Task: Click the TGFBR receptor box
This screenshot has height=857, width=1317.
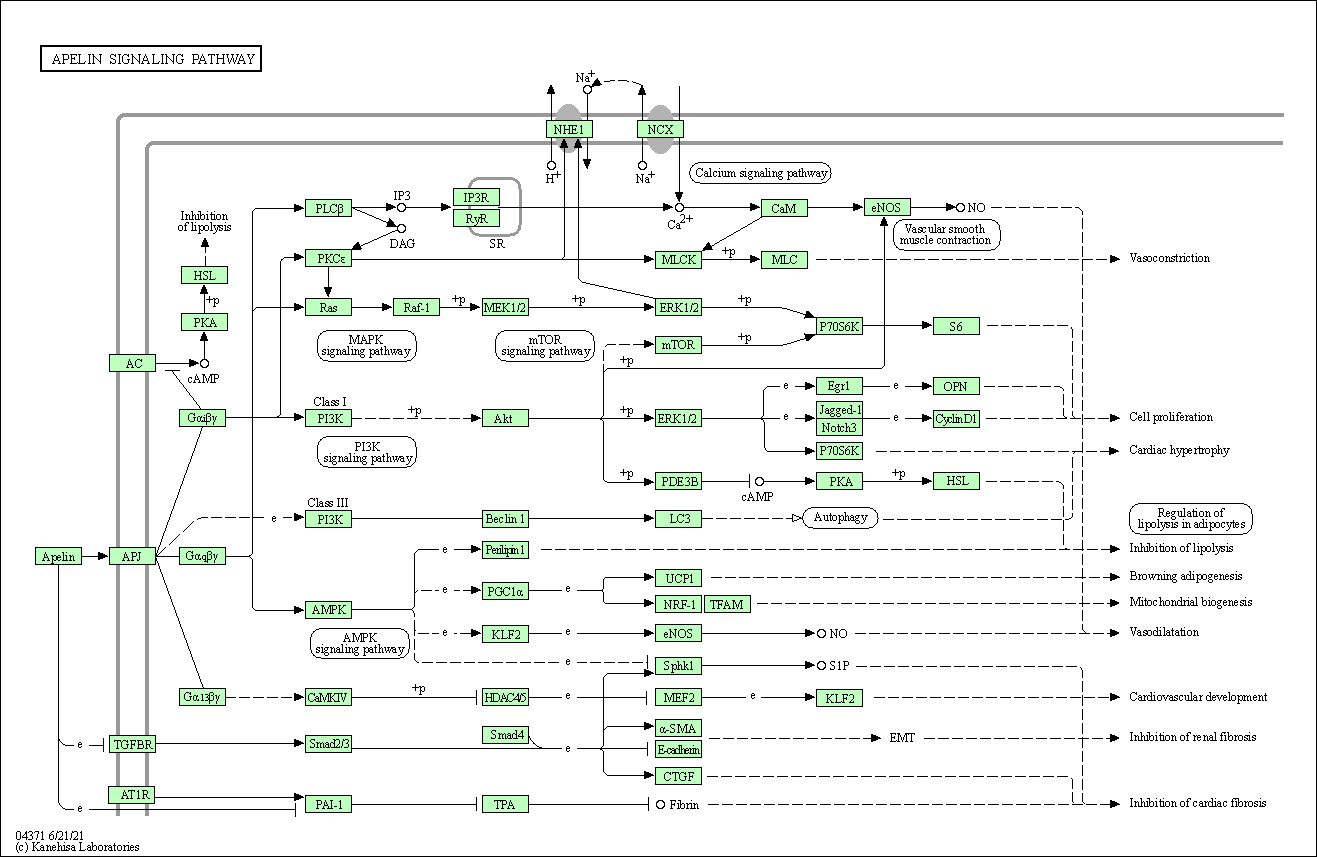Action: [x=132, y=744]
